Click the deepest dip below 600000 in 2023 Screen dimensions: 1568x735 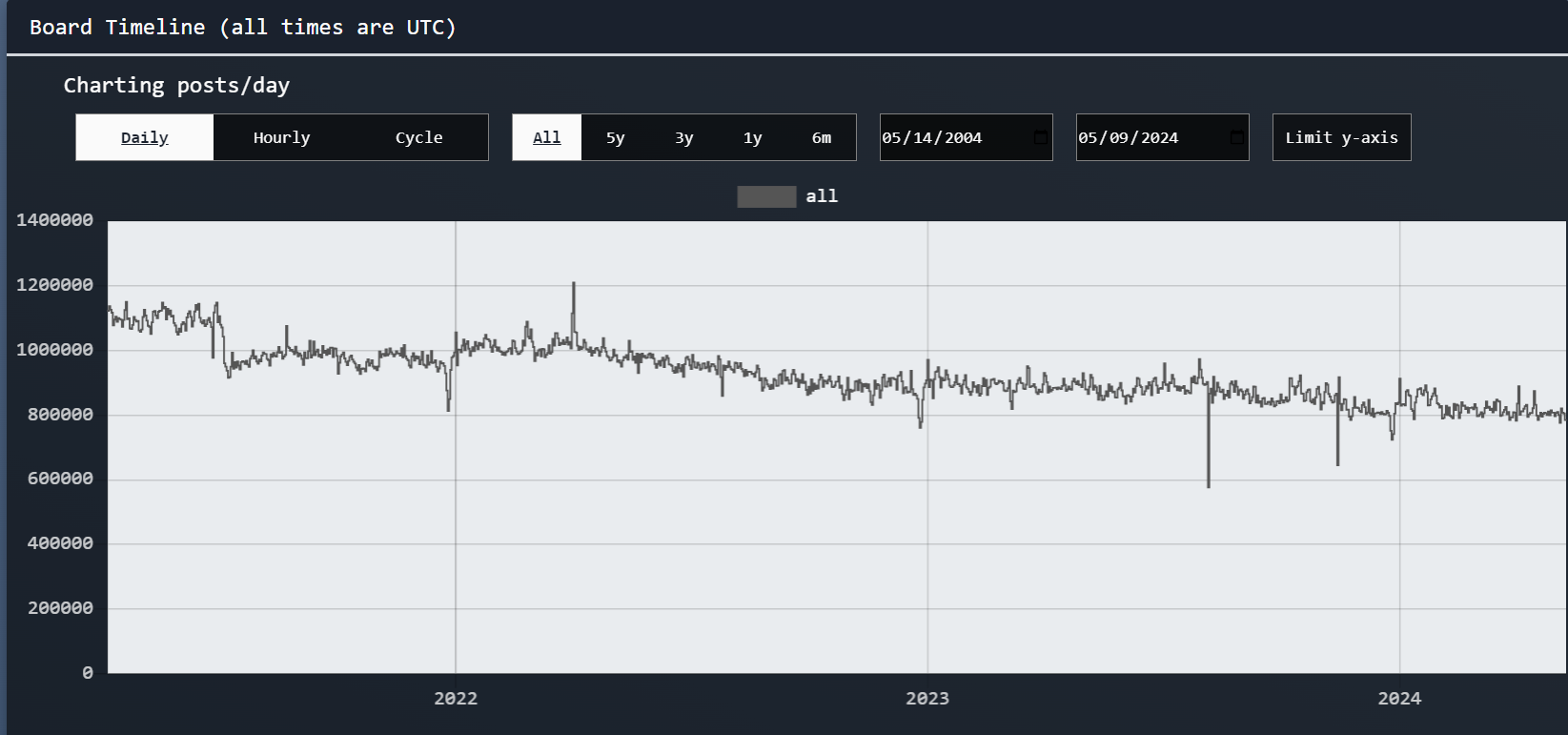click(1209, 485)
